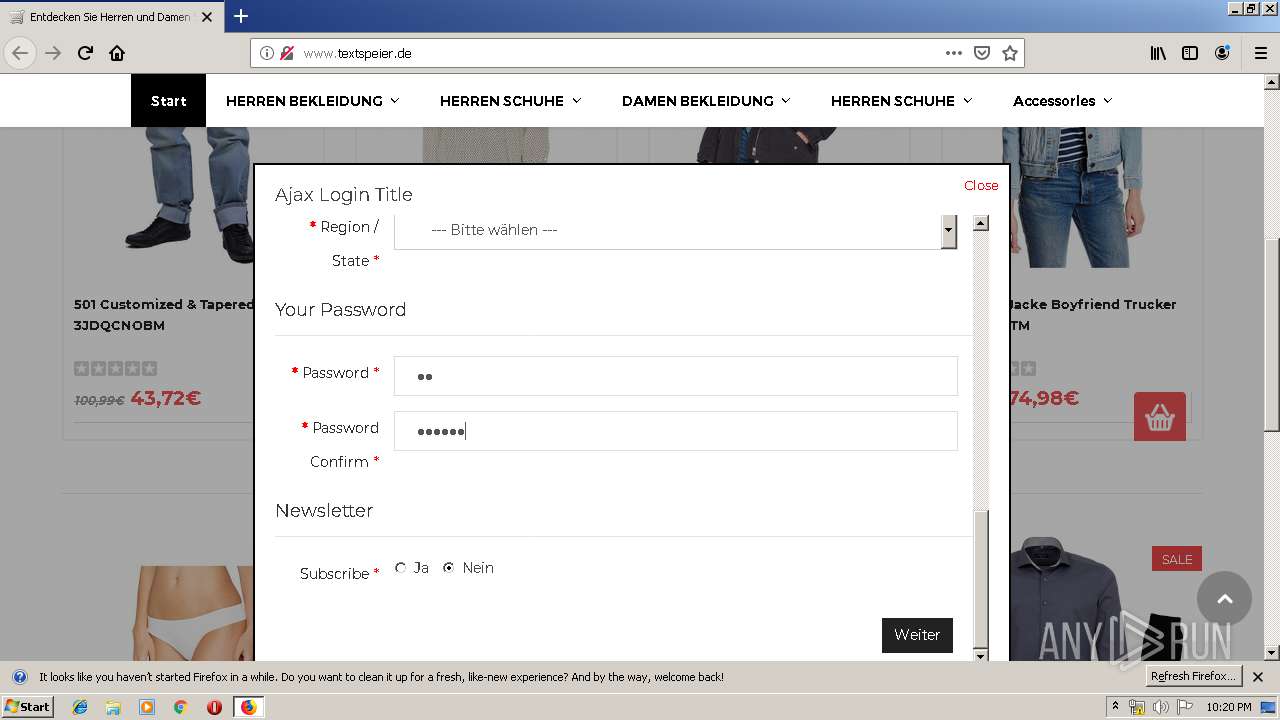Image resolution: width=1280 pixels, height=720 pixels.
Task: Open the Library bookmarks panel
Action: tap(1158, 53)
